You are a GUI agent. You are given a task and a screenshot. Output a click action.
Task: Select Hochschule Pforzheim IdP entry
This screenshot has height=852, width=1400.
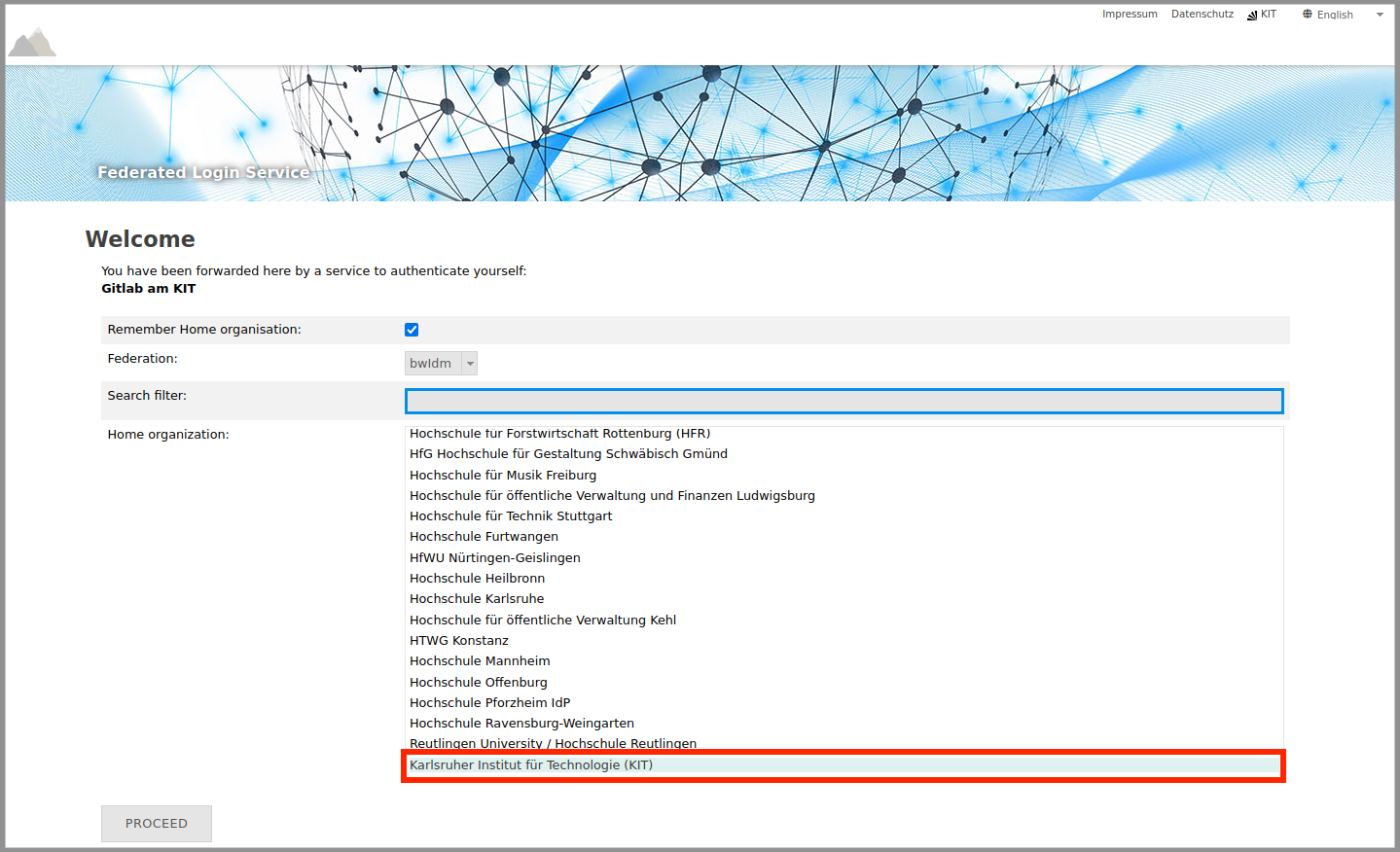(844, 703)
